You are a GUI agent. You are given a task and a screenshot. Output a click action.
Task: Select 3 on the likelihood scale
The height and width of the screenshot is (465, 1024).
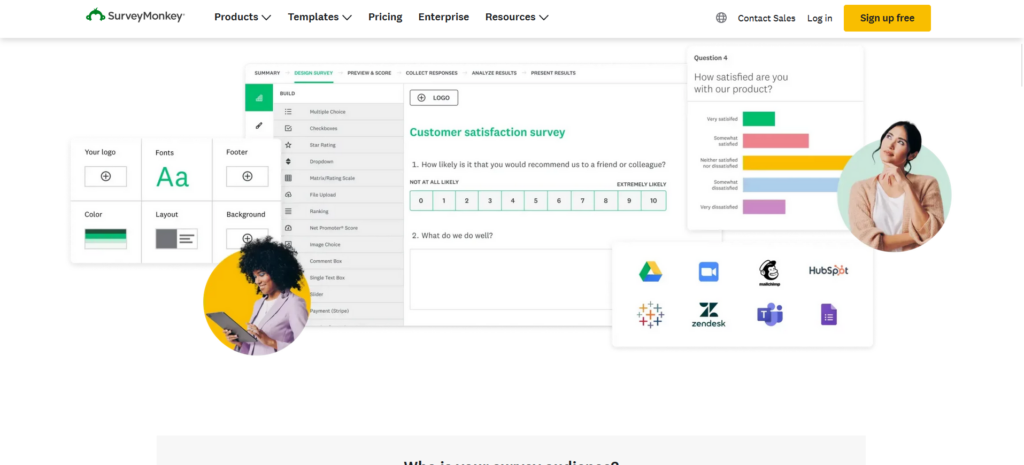point(490,200)
